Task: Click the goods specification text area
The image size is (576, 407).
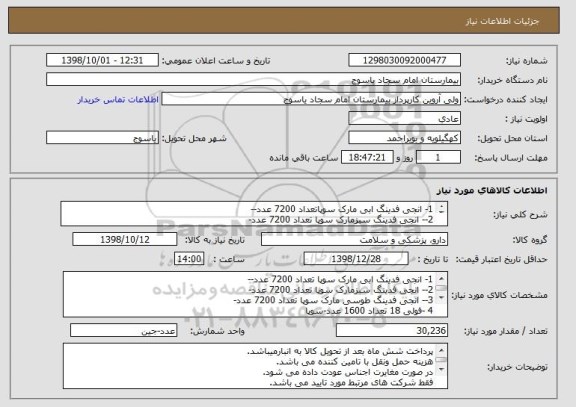Action: coord(255,295)
